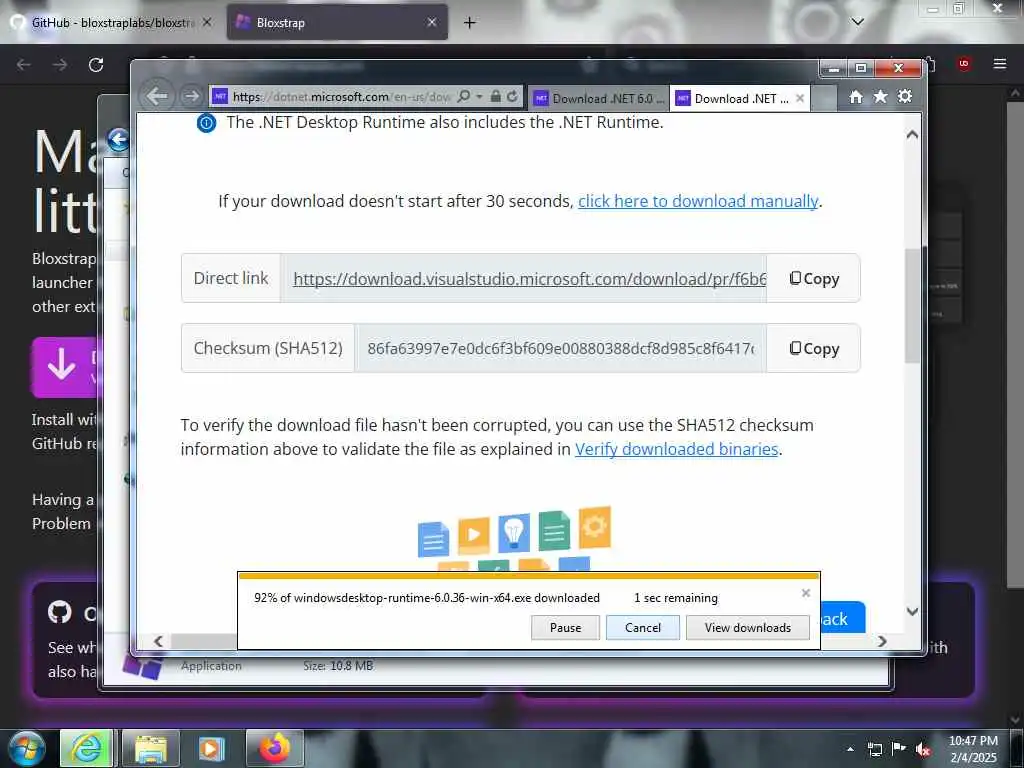
Task: Go back in Firefox
Action: (24, 65)
